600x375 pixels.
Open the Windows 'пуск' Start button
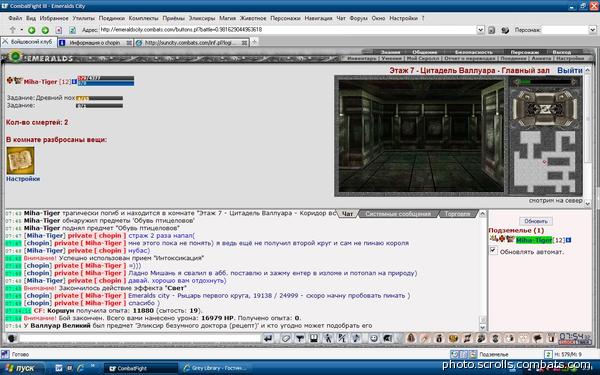(x=22, y=368)
